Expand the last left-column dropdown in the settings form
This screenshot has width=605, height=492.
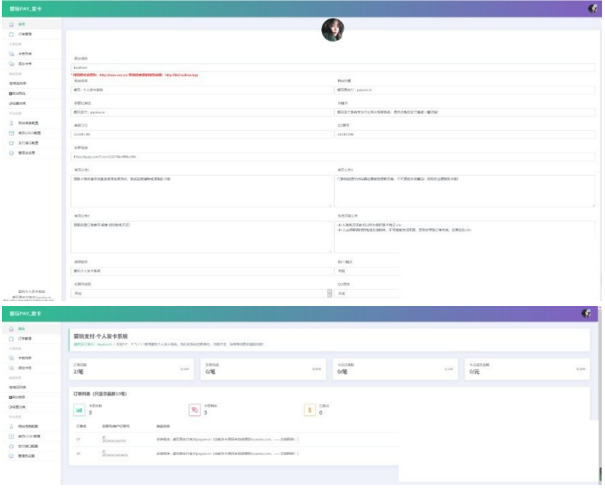point(330,294)
